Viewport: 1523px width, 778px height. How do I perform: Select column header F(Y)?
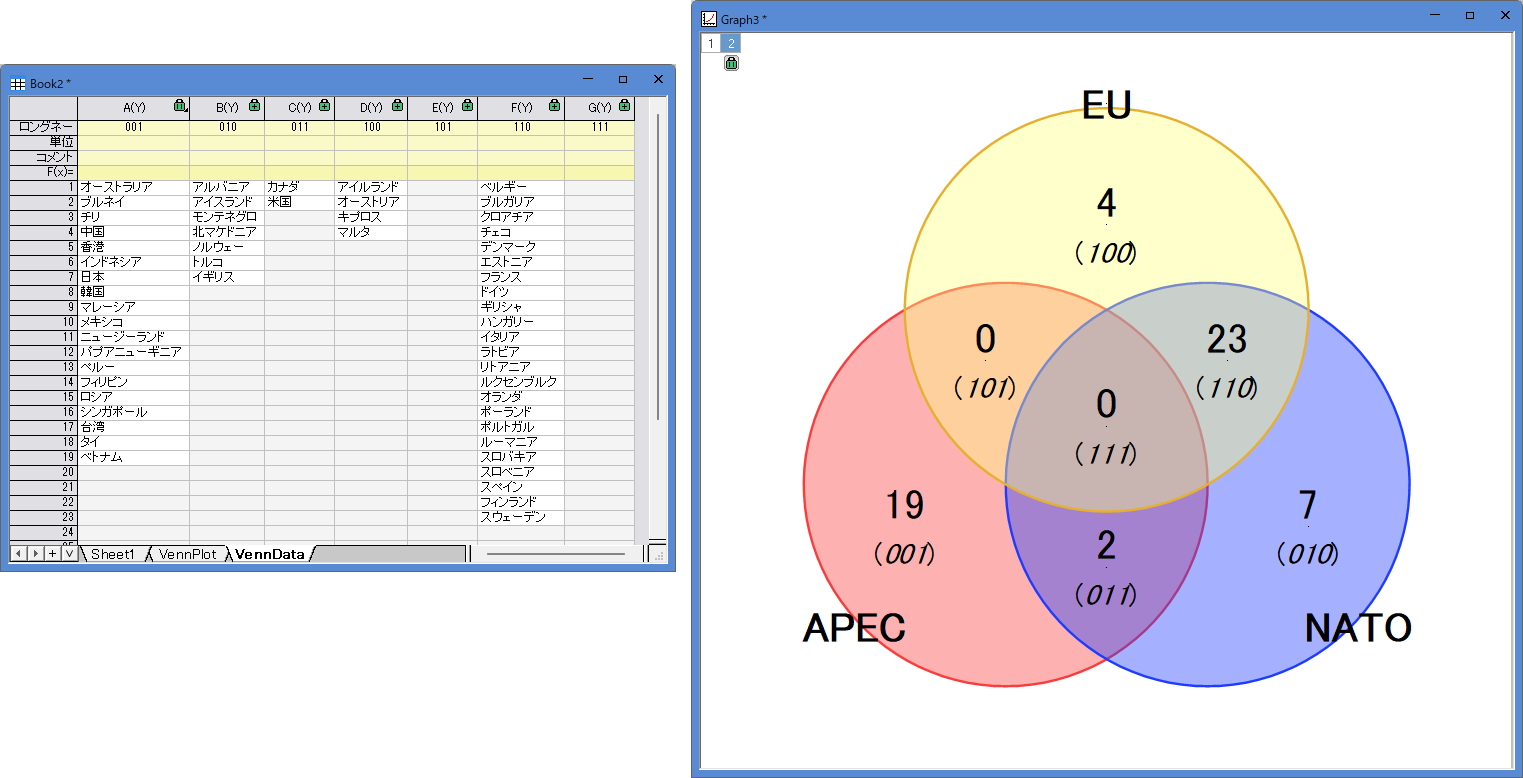[x=521, y=107]
